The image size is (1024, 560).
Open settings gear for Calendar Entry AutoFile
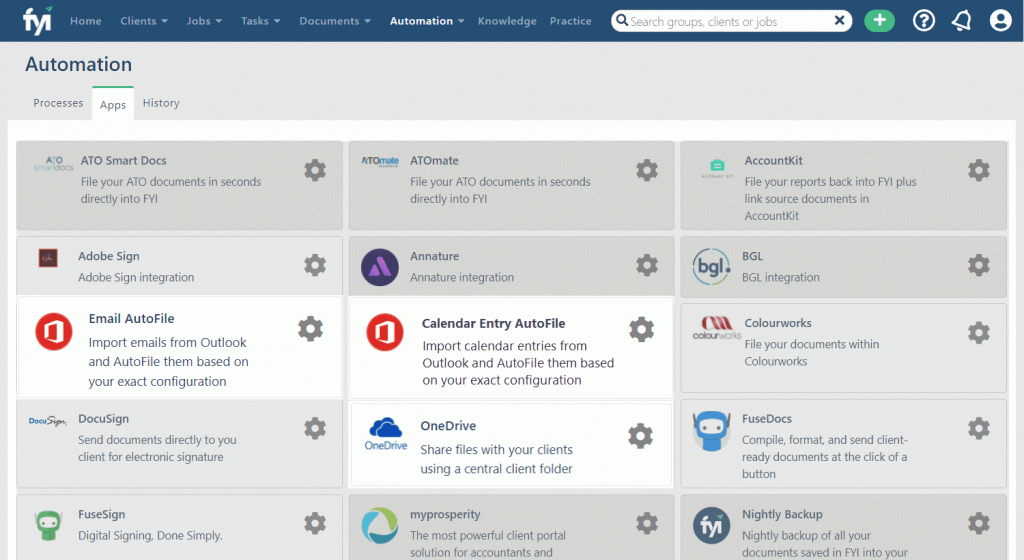tap(641, 330)
